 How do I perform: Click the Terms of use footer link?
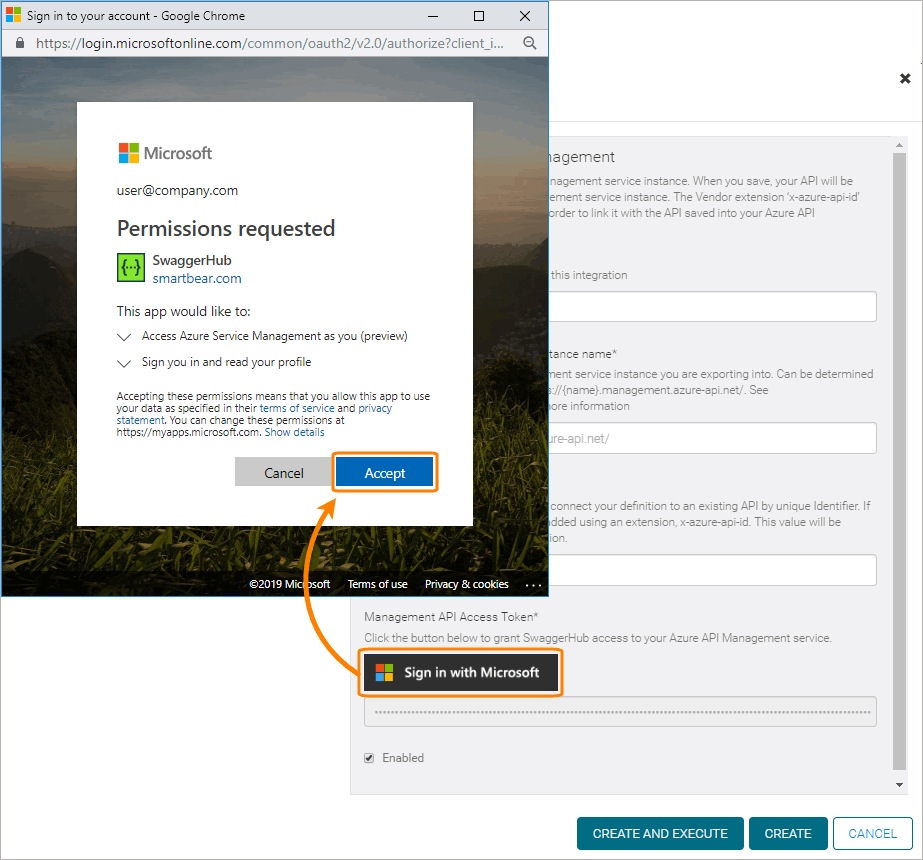(377, 584)
